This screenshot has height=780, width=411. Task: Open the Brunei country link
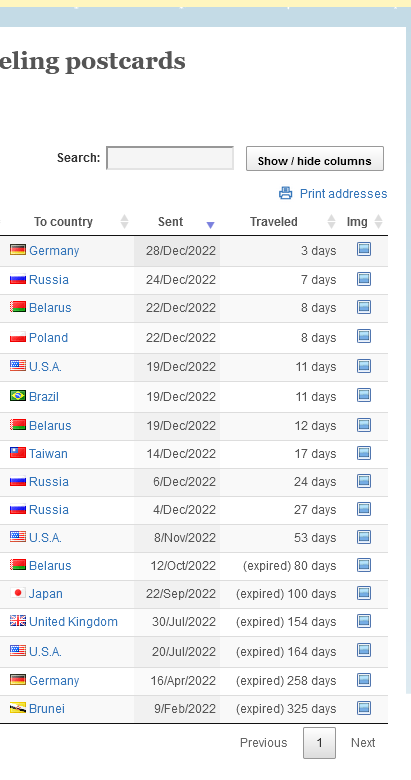click(47, 708)
